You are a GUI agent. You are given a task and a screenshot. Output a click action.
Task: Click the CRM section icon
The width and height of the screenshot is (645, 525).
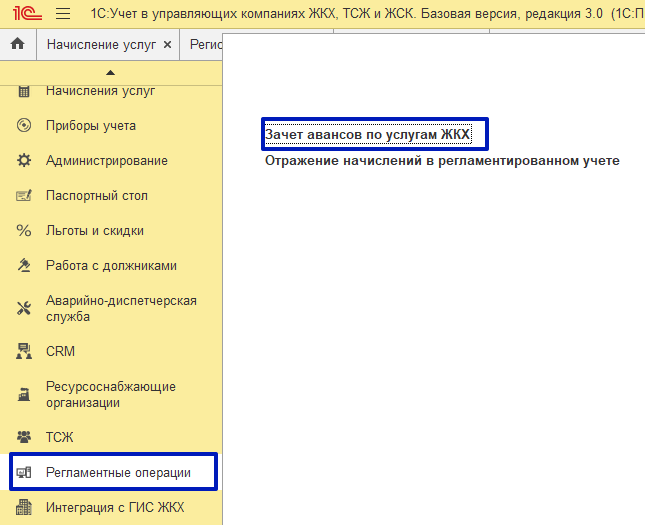pos(25,352)
